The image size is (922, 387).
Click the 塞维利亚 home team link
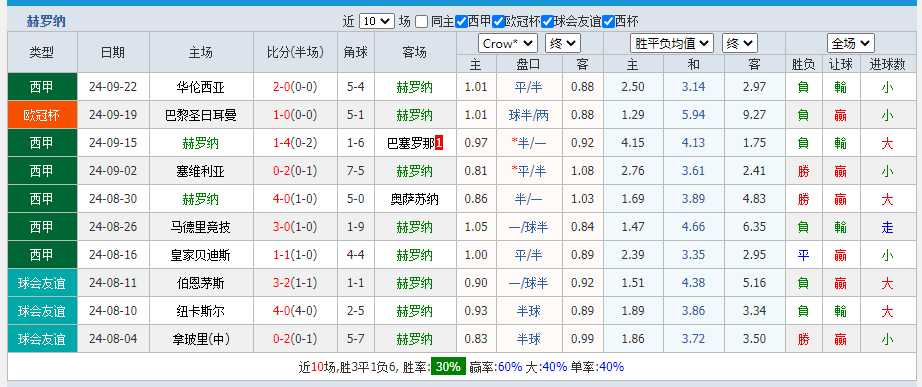201,171
